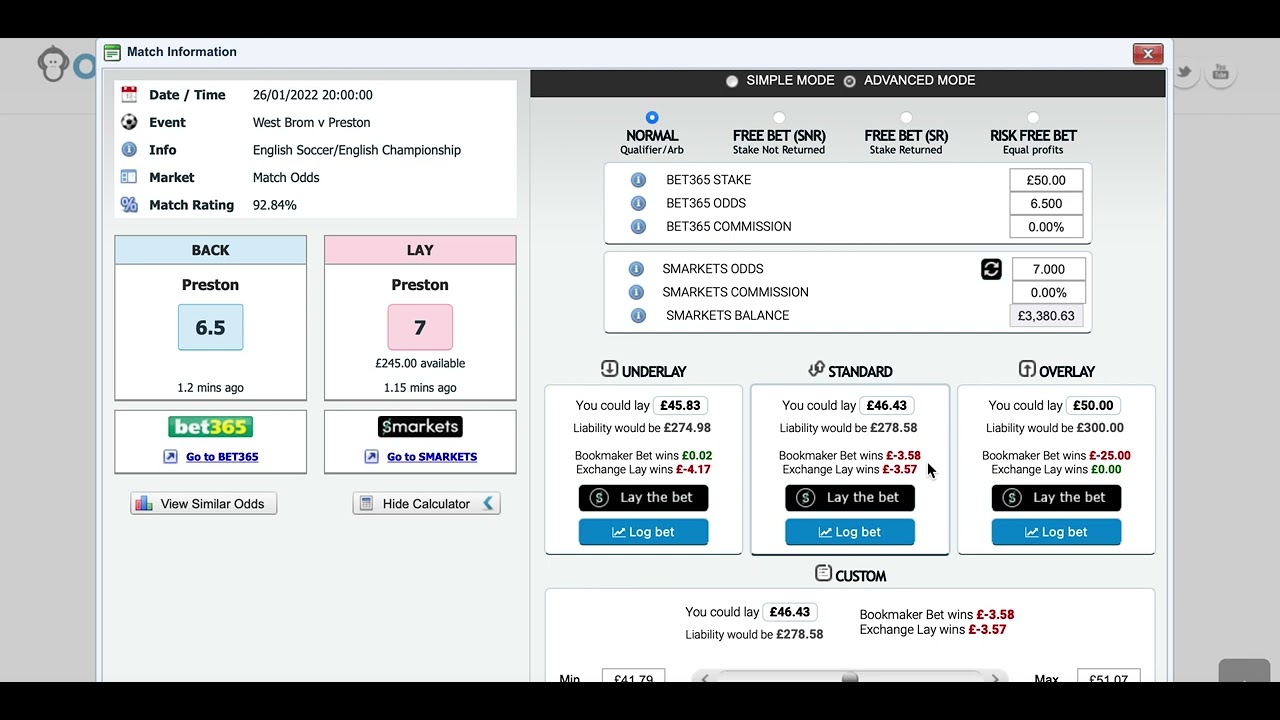Log the Overlay bet
Screen dimensions: 1280x720
(1056, 532)
